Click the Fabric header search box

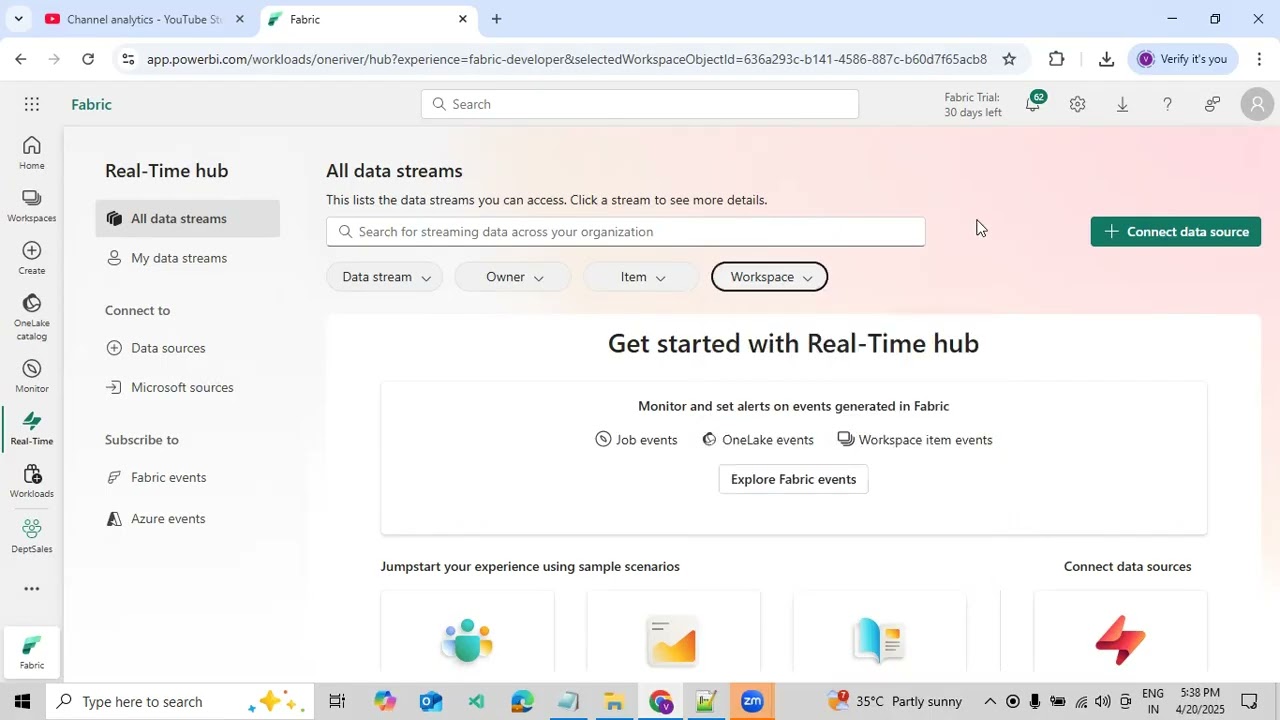pyautogui.click(x=640, y=104)
